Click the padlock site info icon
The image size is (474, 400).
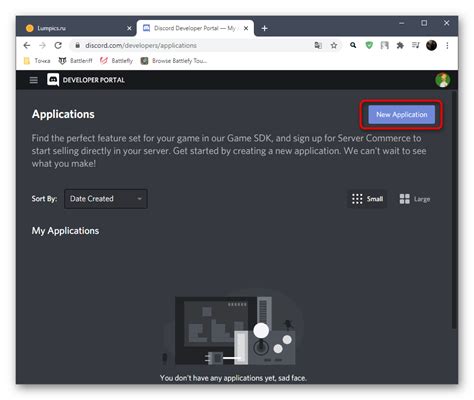pyautogui.click(x=77, y=45)
